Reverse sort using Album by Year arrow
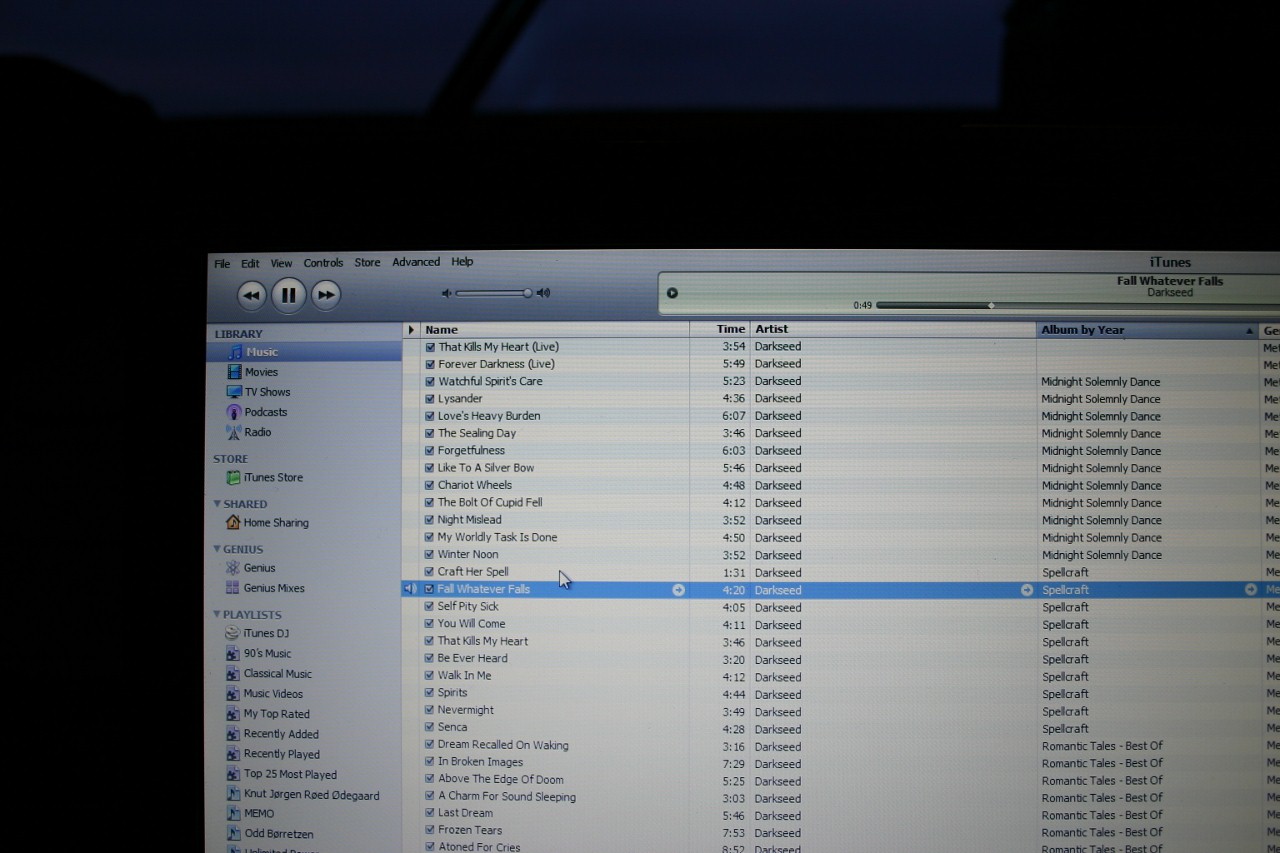This screenshot has height=853, width=1280. point(1249,331)
